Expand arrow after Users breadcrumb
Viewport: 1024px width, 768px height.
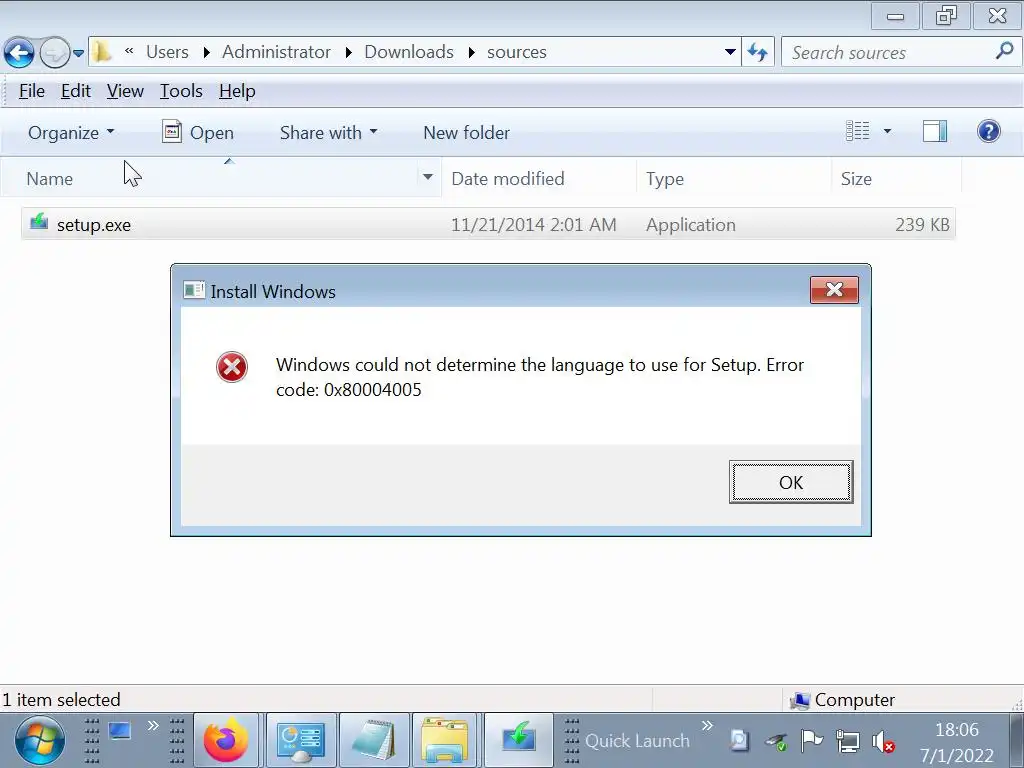click(206, 52)
